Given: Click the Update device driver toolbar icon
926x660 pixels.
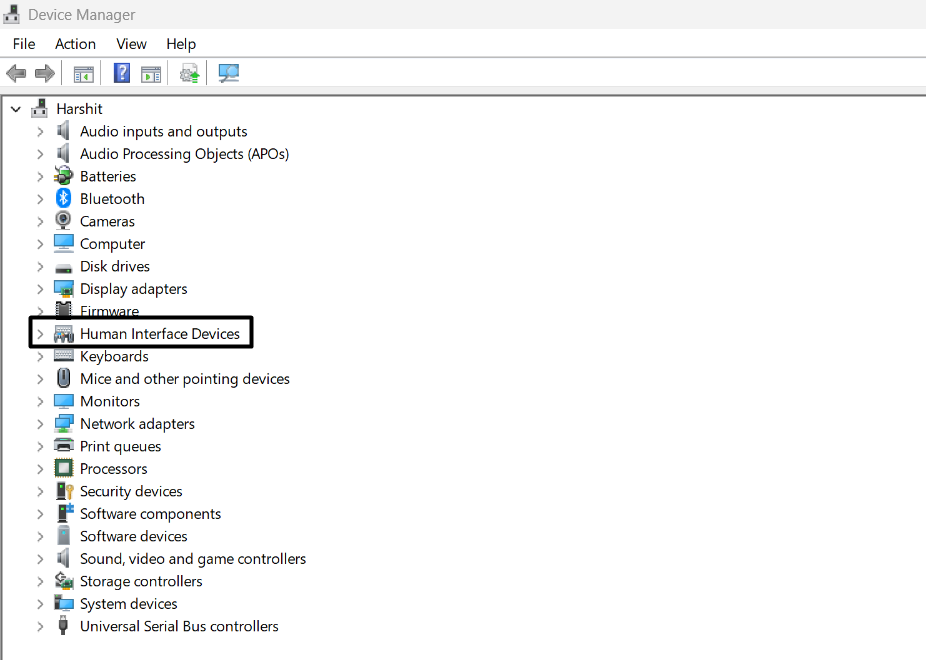Looking at the screenshot, I should (x=189, y=73).
